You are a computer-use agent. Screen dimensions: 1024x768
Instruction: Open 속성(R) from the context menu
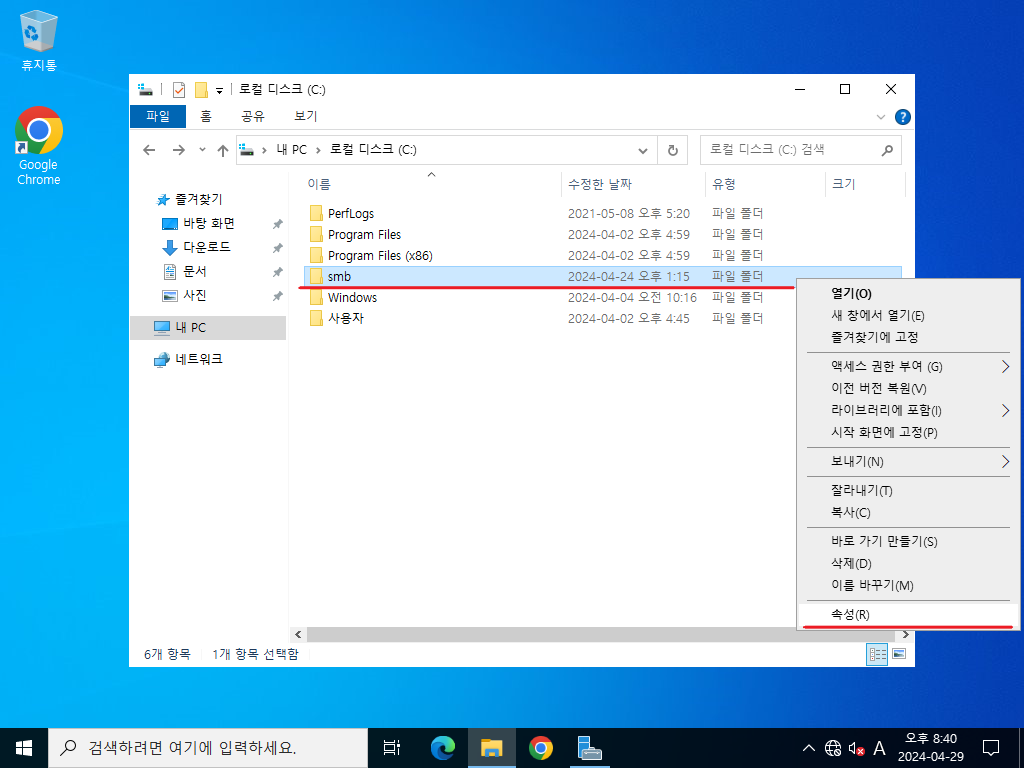[908, 615]
